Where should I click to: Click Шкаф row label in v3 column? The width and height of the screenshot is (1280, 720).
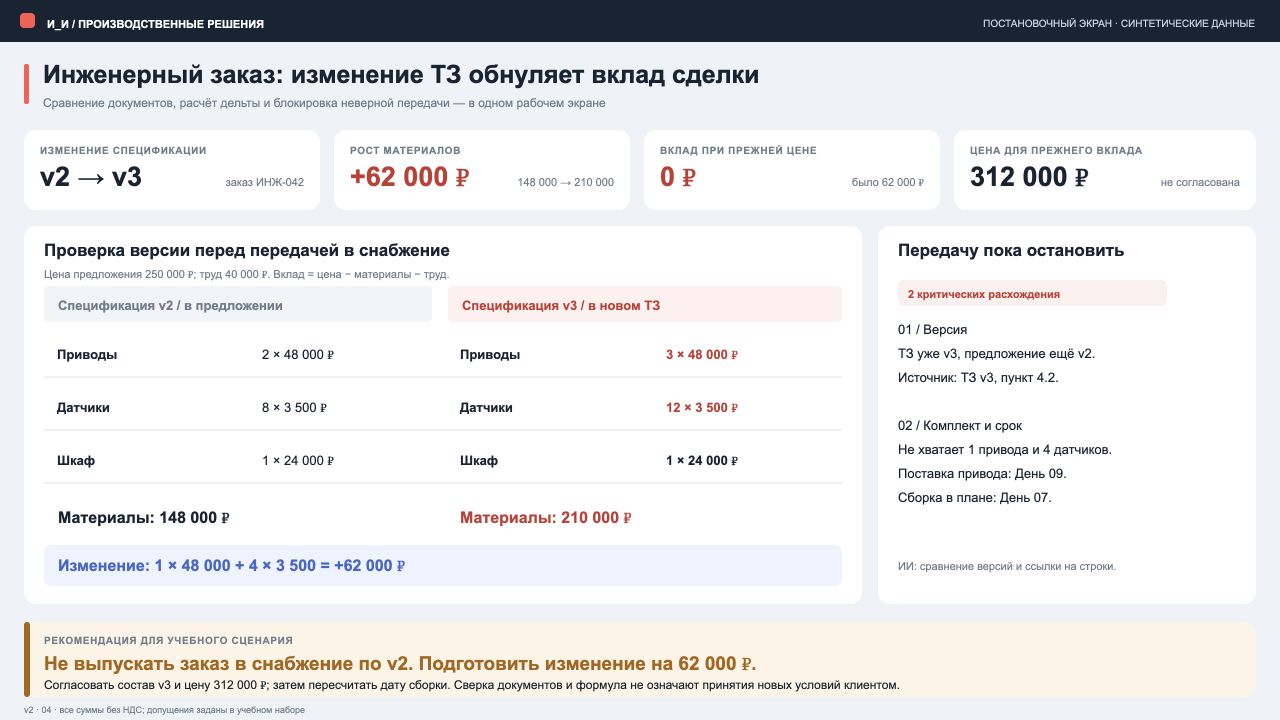(479, 461)
